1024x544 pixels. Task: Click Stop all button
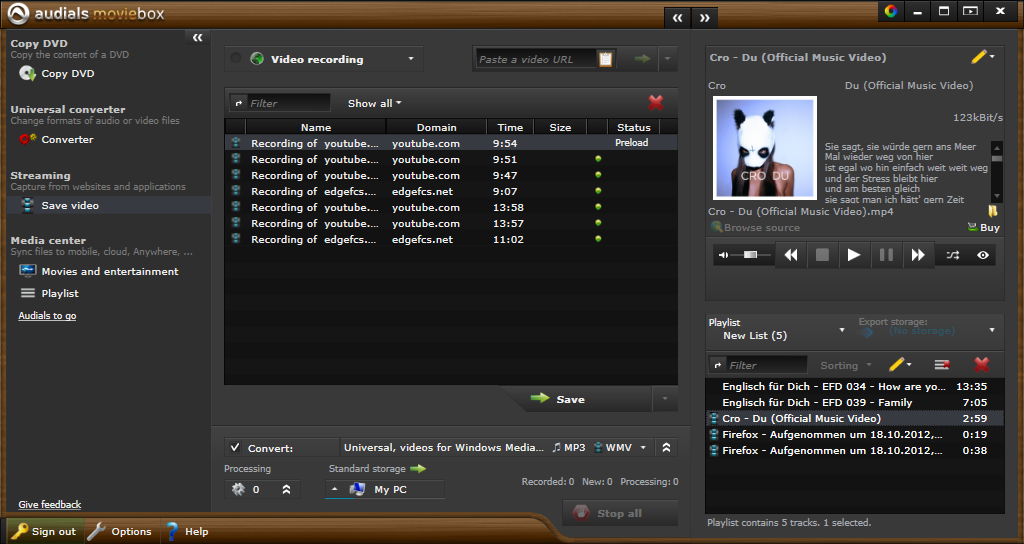pyautogui.click(x=619, y=513)
